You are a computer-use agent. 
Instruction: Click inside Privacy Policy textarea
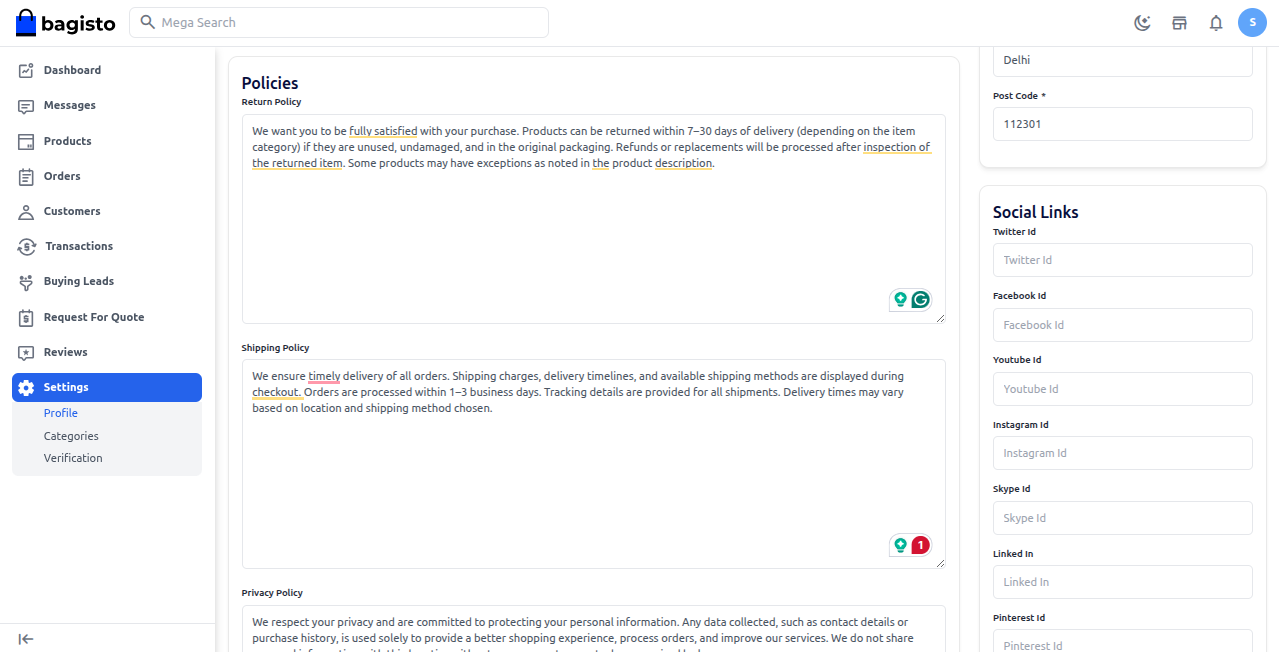tap(593, 629)
